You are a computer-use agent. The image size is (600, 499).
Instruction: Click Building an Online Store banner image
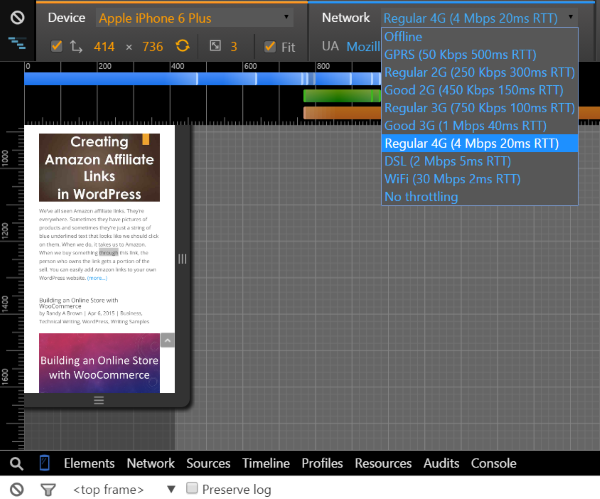(99, 363)
